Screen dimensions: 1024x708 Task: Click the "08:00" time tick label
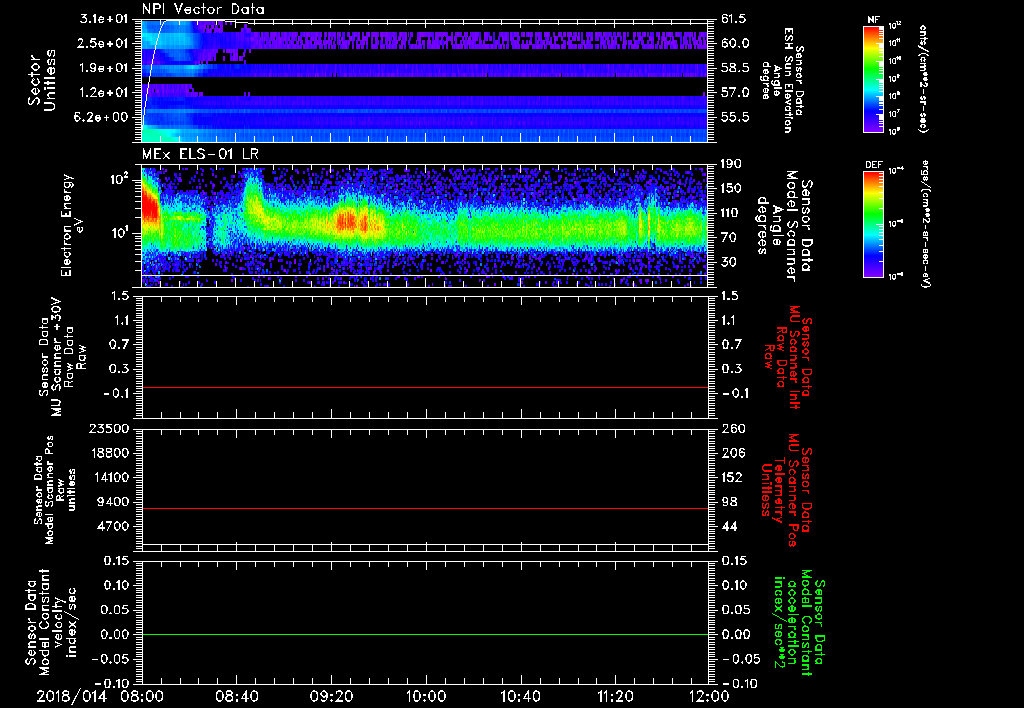tap(142, 696)
